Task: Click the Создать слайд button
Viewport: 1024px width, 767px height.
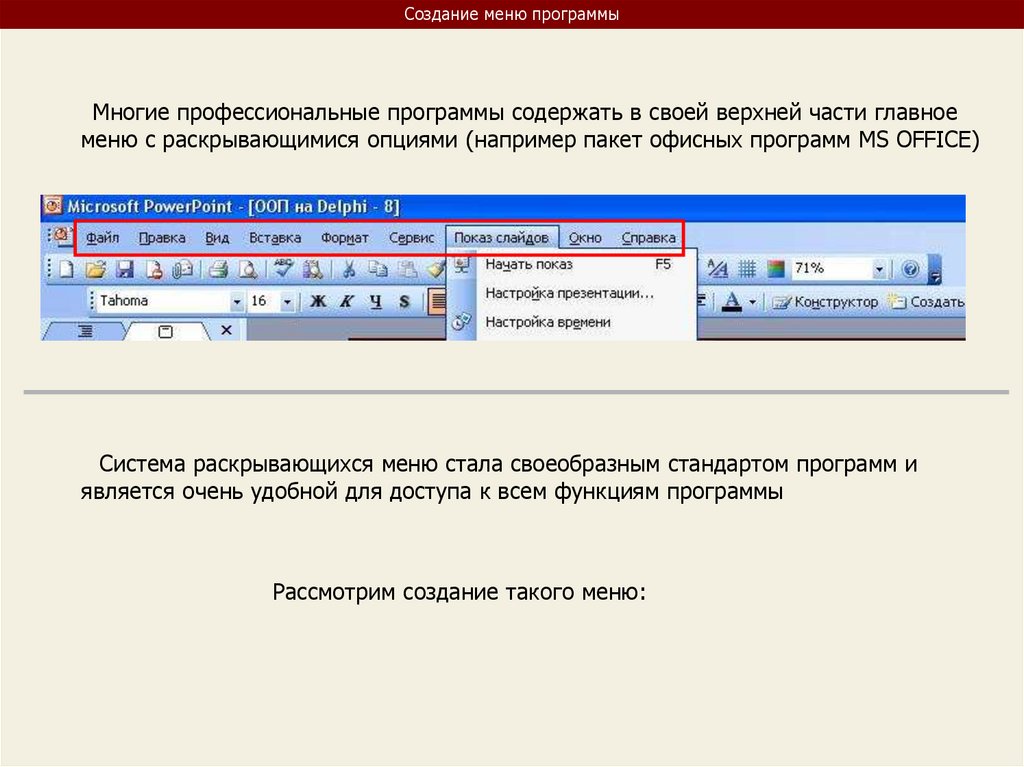Action: [x=925, y=302]
